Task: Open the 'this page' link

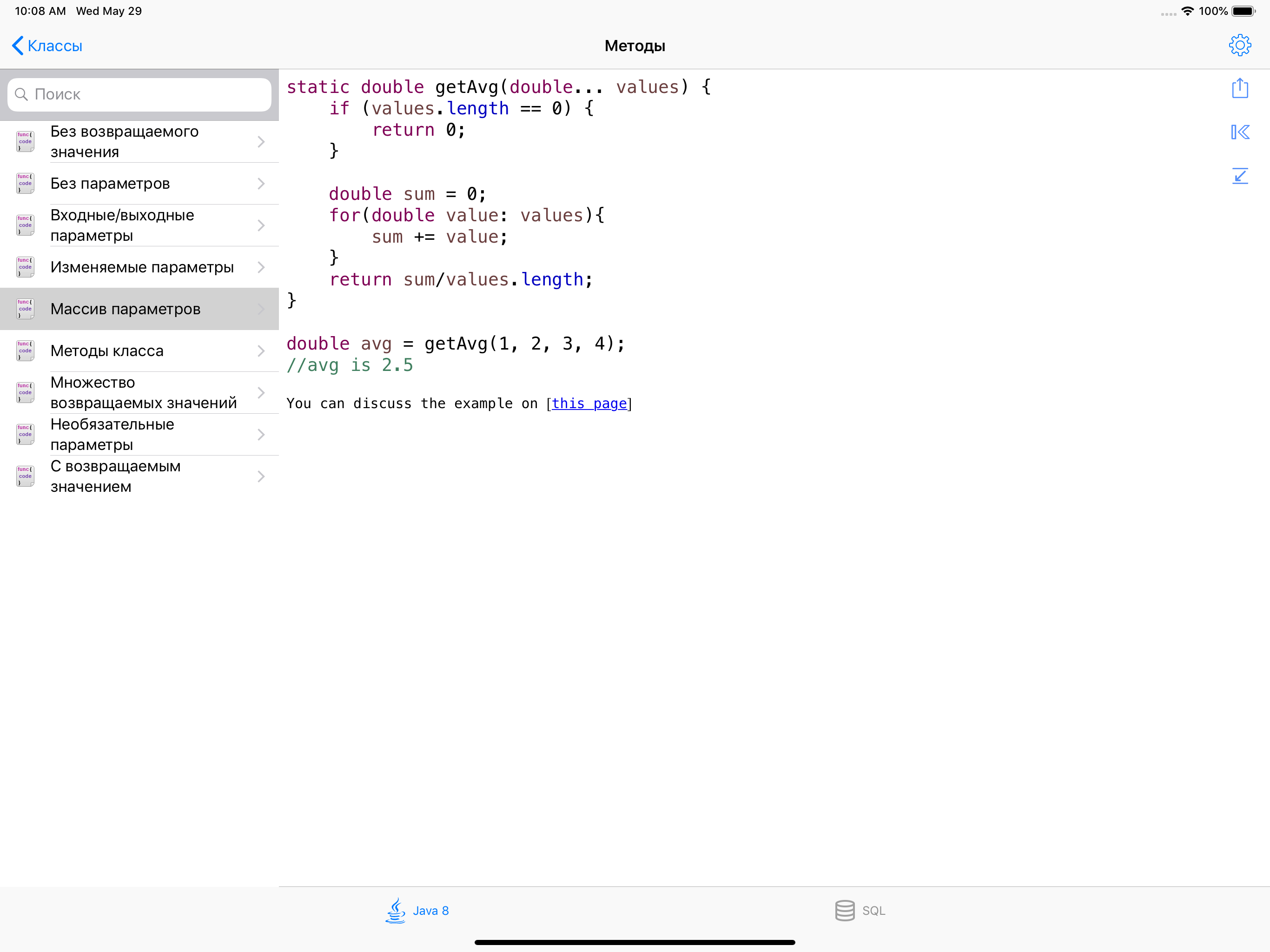Action: [x=589, y=403]
